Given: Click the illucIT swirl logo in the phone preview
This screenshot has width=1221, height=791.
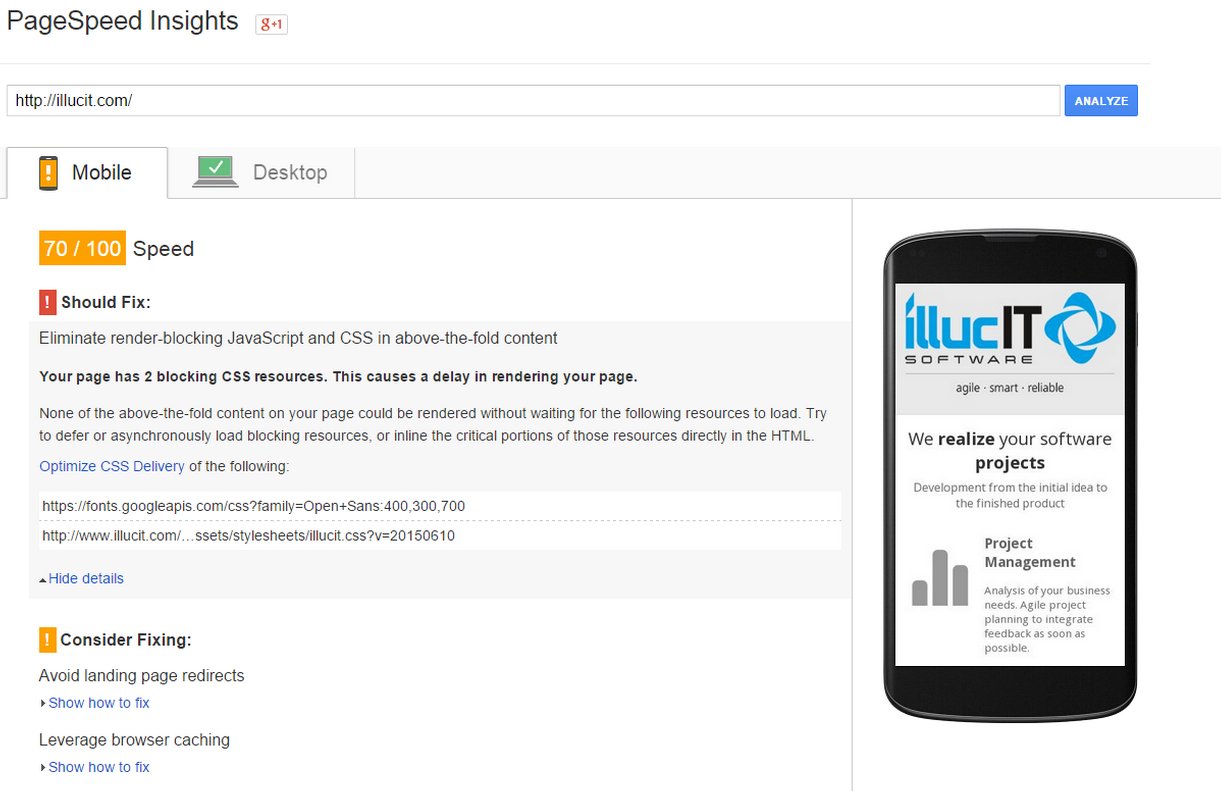Looking at the screenshot, I should coord(1075,327).
